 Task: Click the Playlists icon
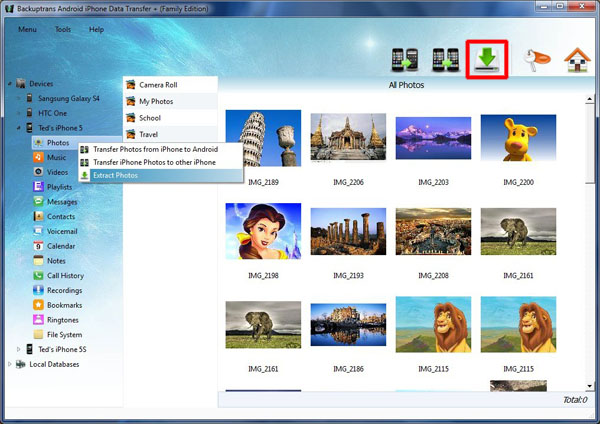point(38,187)
